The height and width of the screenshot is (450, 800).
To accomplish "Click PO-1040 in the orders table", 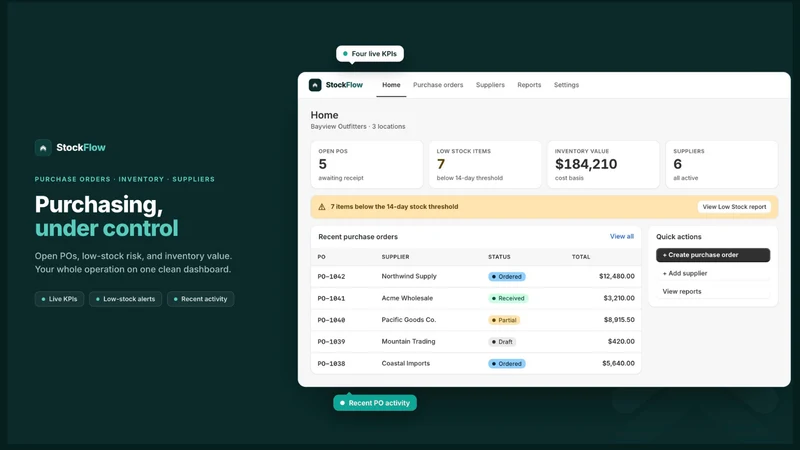I will (x=331, y=320).
